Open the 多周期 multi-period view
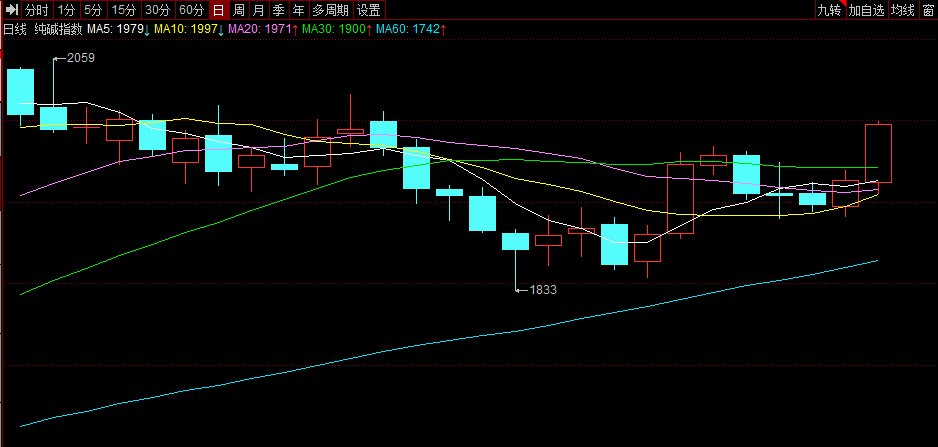 tap(331, 10)
